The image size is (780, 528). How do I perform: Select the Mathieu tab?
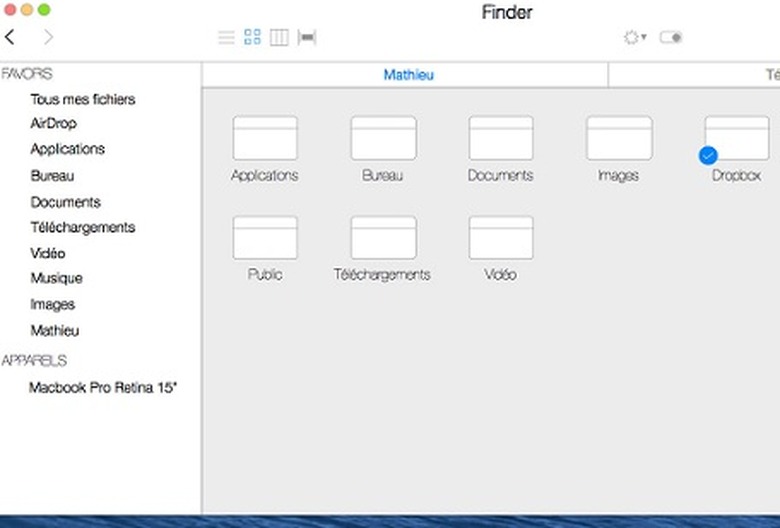[408, 75]
